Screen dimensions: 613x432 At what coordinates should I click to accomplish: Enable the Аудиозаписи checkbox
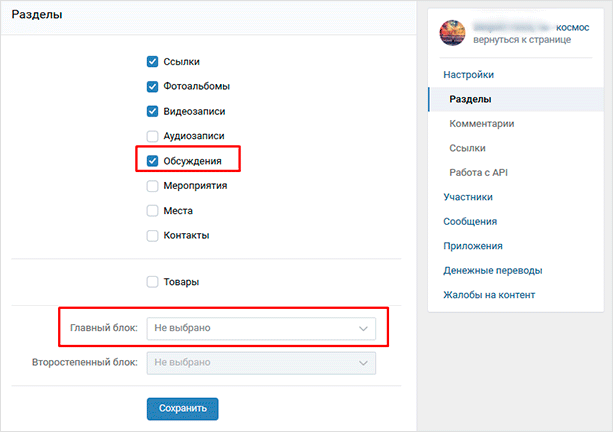153,136
